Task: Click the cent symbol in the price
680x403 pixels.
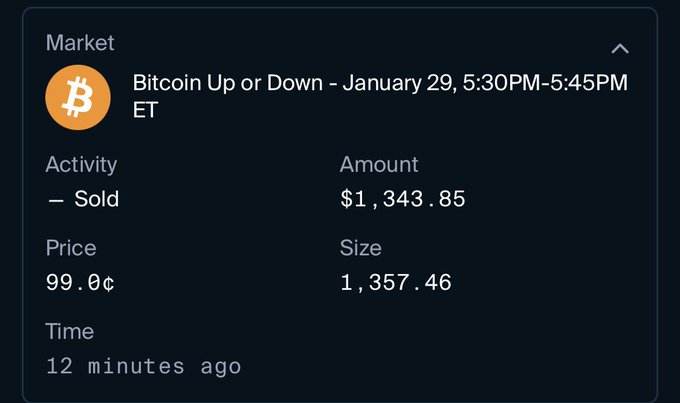Action: point(108,283)
